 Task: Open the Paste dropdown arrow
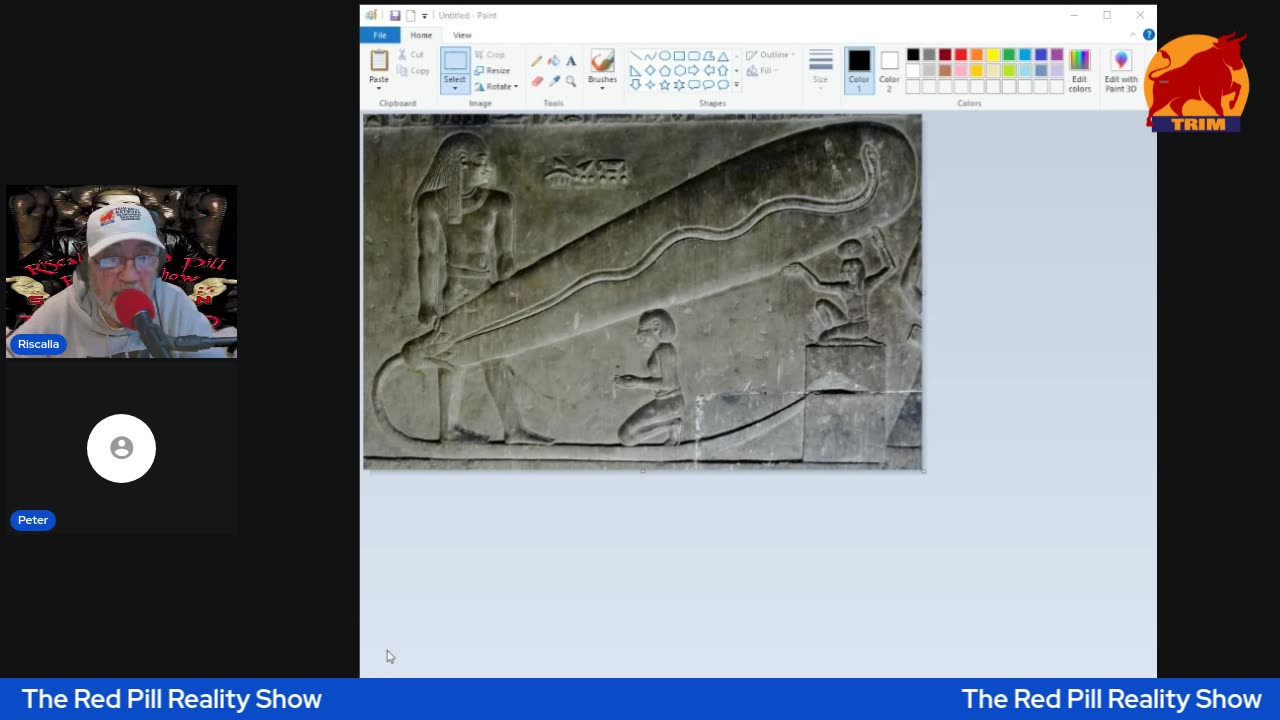(379, 88)
